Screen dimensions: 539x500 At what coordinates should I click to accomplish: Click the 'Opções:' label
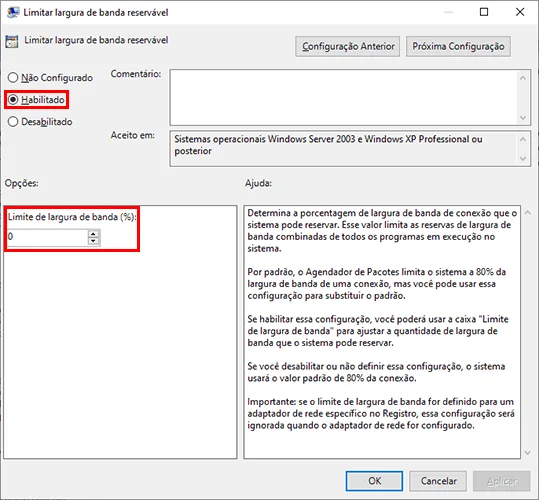[x=21, y=183]
